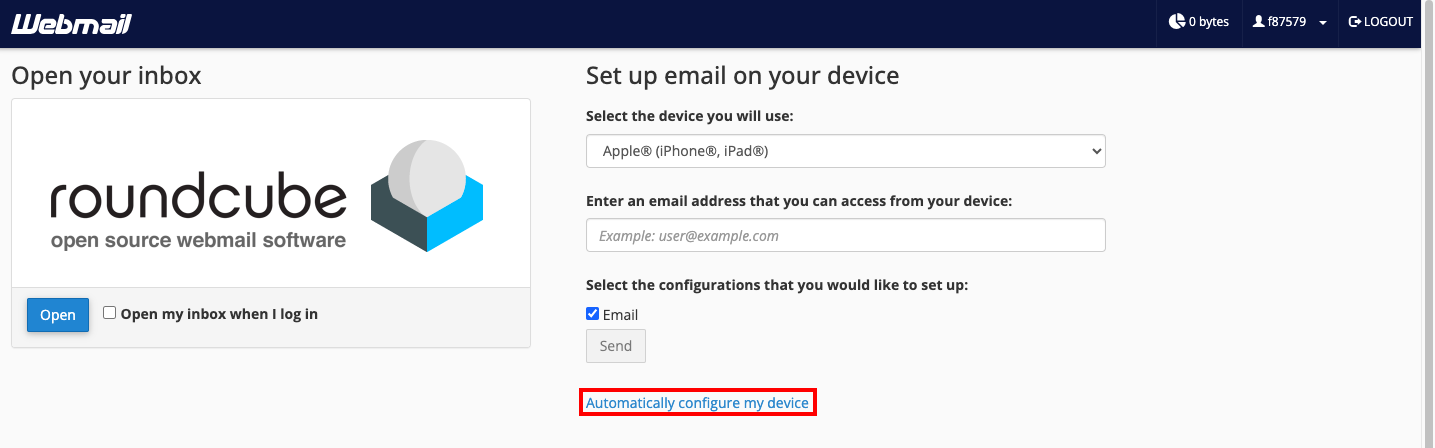Uncheck the Email configuration checkbox
Screen dimensions: 1435x448
click(592, 314)
